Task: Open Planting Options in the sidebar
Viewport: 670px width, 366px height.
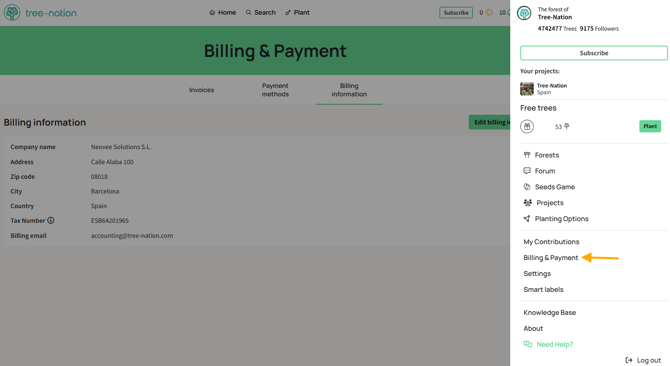Action: point(561,219)
